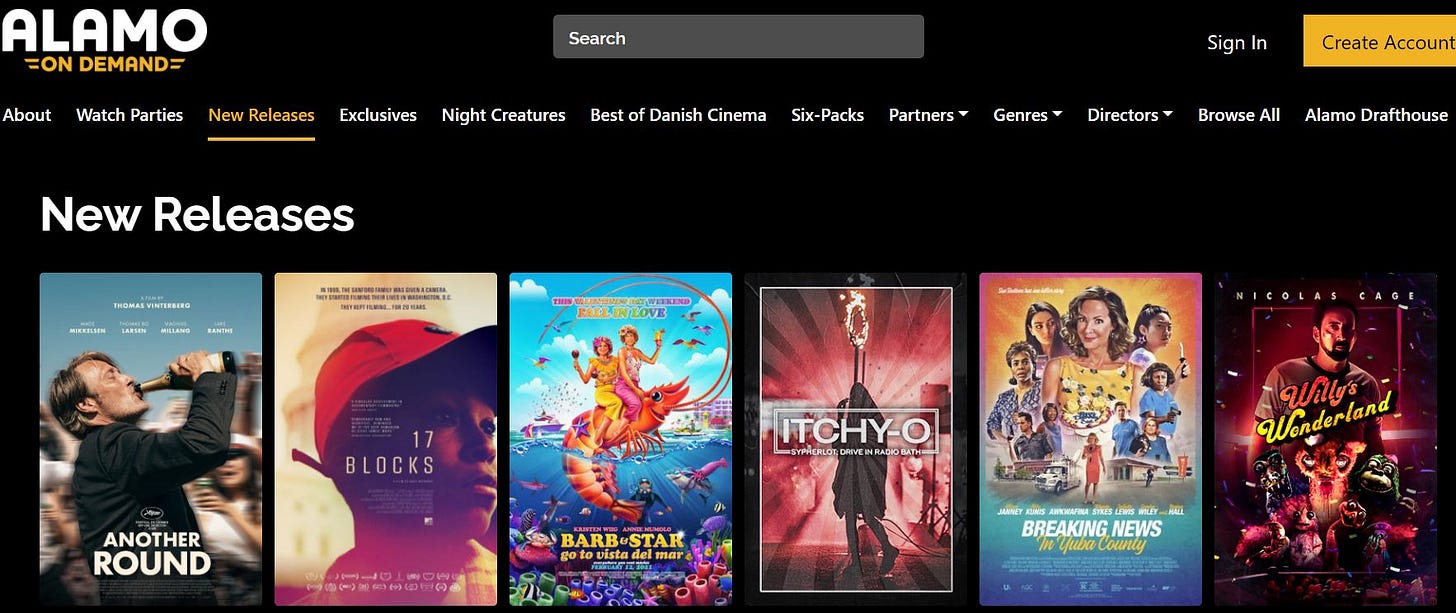This screenshot has width=1456, height=613.
Task: Open the 17 Blocks poster
Action: (x=386, y=439)
